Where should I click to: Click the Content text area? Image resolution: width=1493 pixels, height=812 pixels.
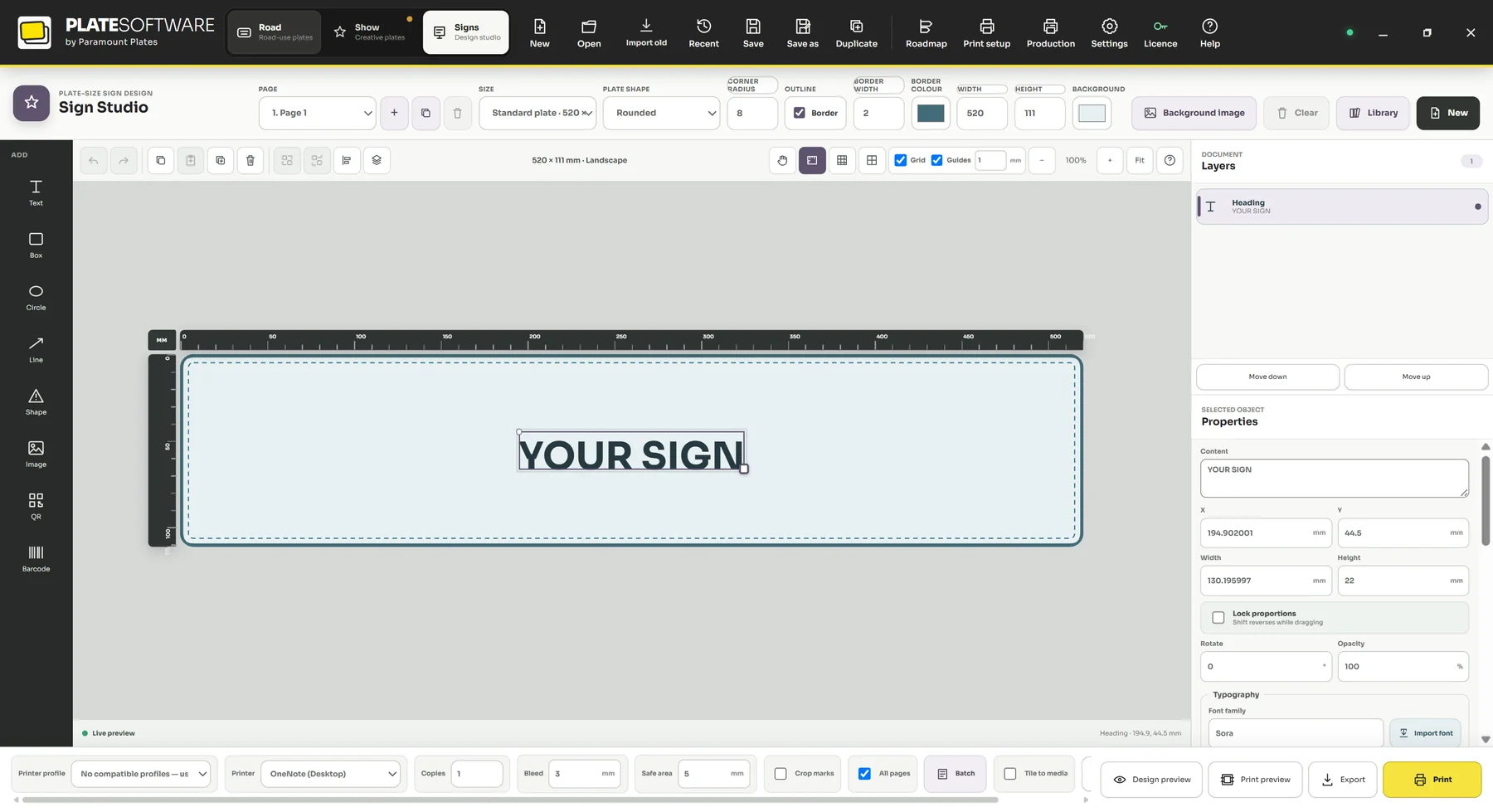[x=1334, y=479]
